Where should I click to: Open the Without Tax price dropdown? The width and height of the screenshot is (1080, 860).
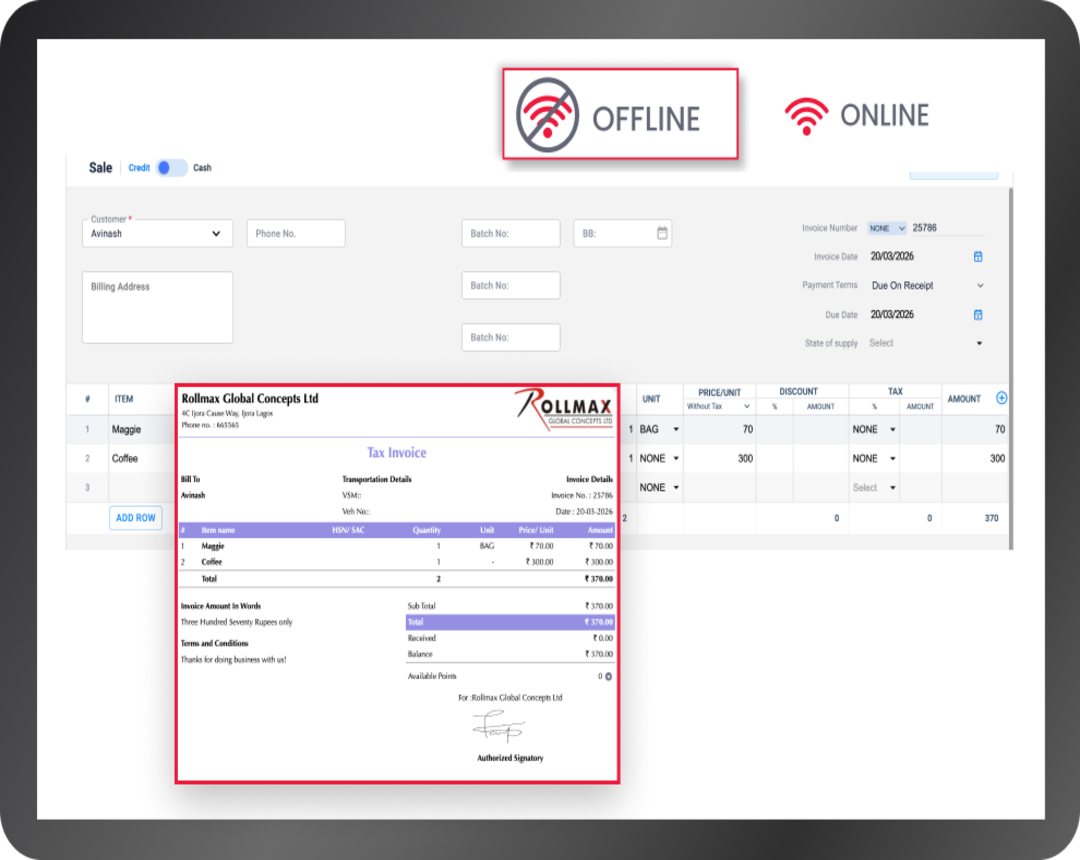click(718, 407)
